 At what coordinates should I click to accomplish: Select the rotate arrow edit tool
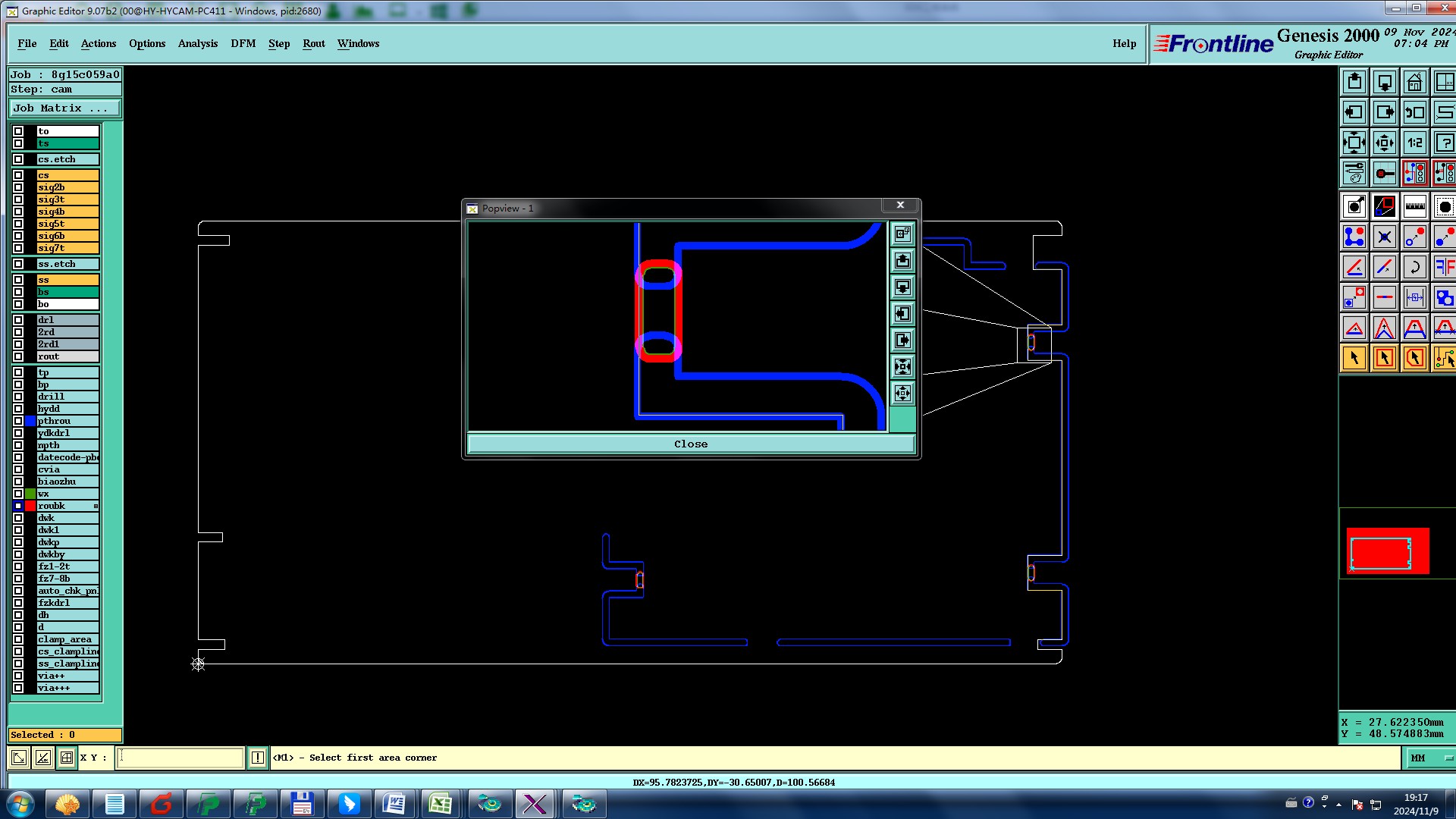tap(1414, 267)
